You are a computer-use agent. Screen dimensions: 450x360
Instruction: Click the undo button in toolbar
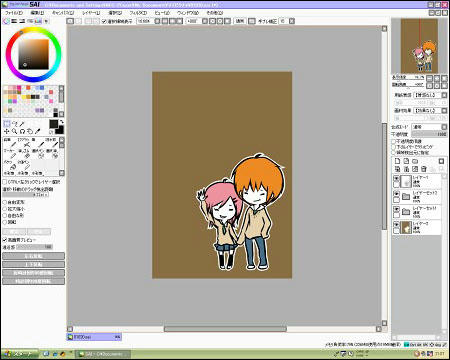point(70,21)
